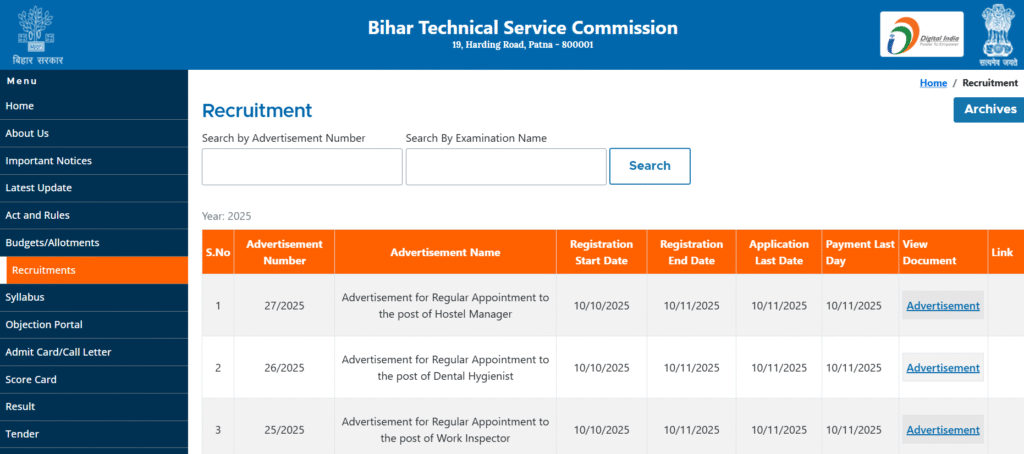The image size is (1024, 454).
Task: Click the Digital India logo
Action: [921, 34]
